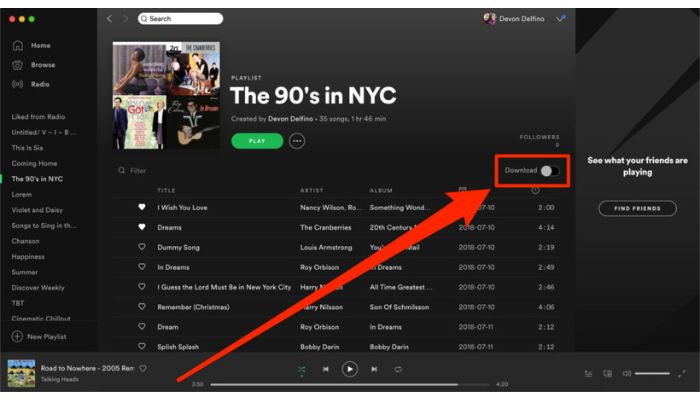Click the play button in player bar
This screenshot has height=400, width=700.
click(x=350, y=369)
